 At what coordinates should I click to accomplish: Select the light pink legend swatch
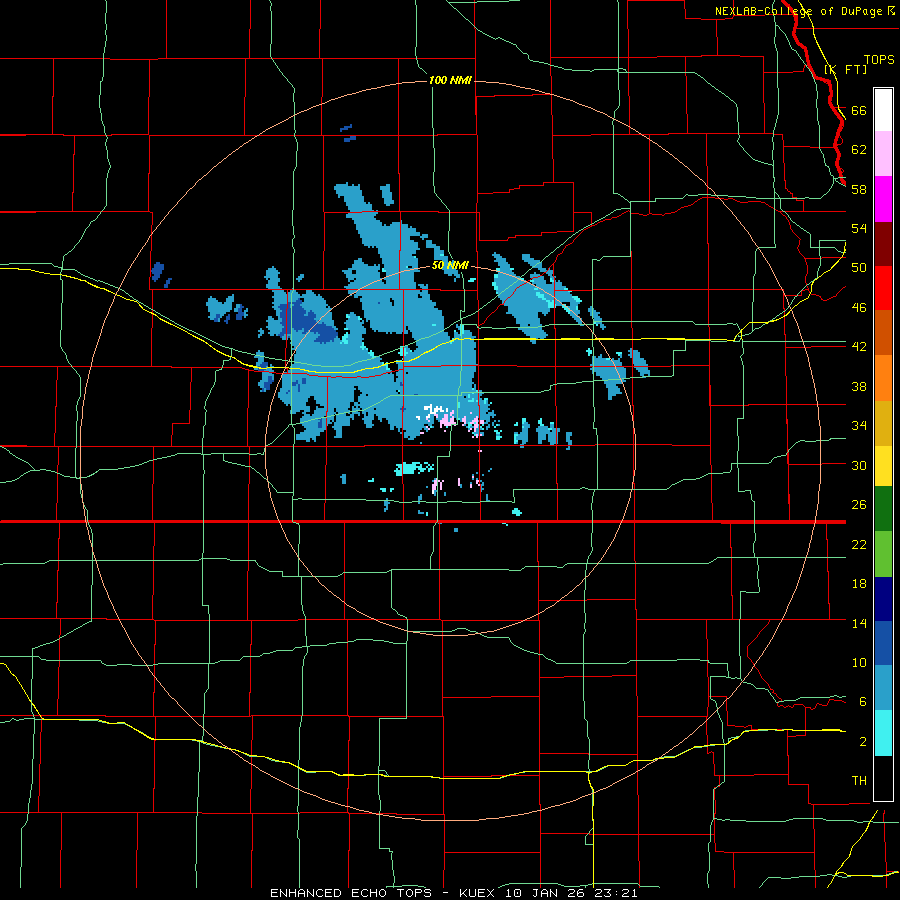[883, 154]
